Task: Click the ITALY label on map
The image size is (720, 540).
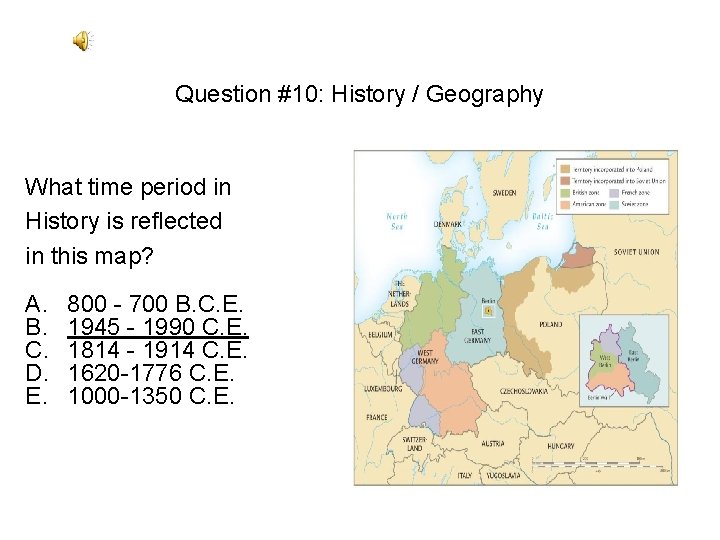Action: click(x=464, y=475)
